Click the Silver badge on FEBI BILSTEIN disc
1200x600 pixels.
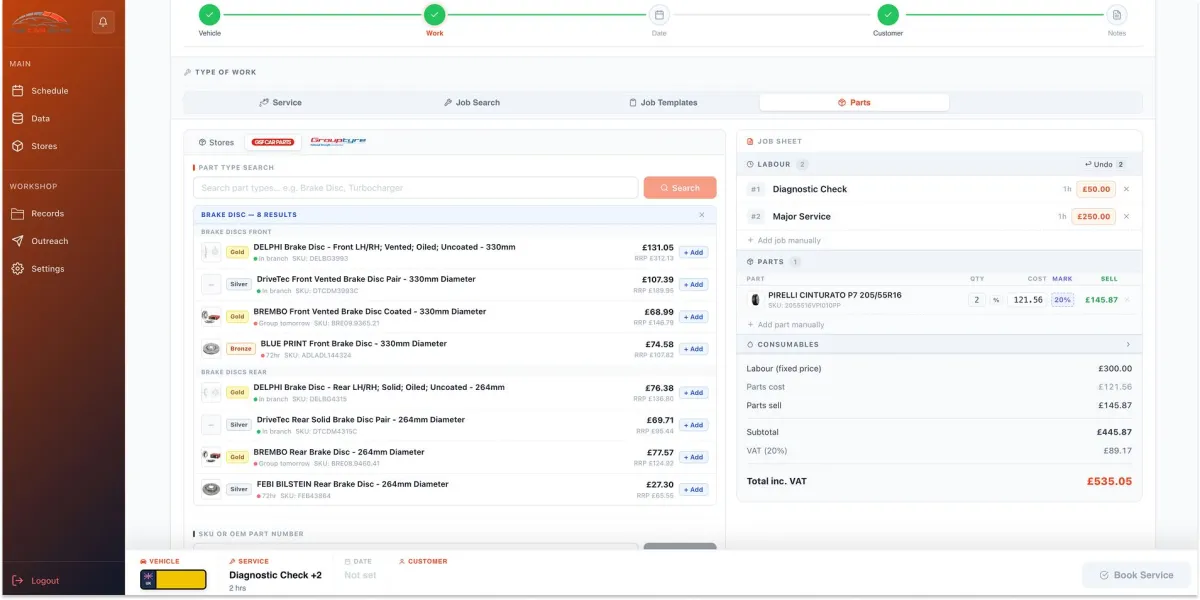(x=239, y=489)
